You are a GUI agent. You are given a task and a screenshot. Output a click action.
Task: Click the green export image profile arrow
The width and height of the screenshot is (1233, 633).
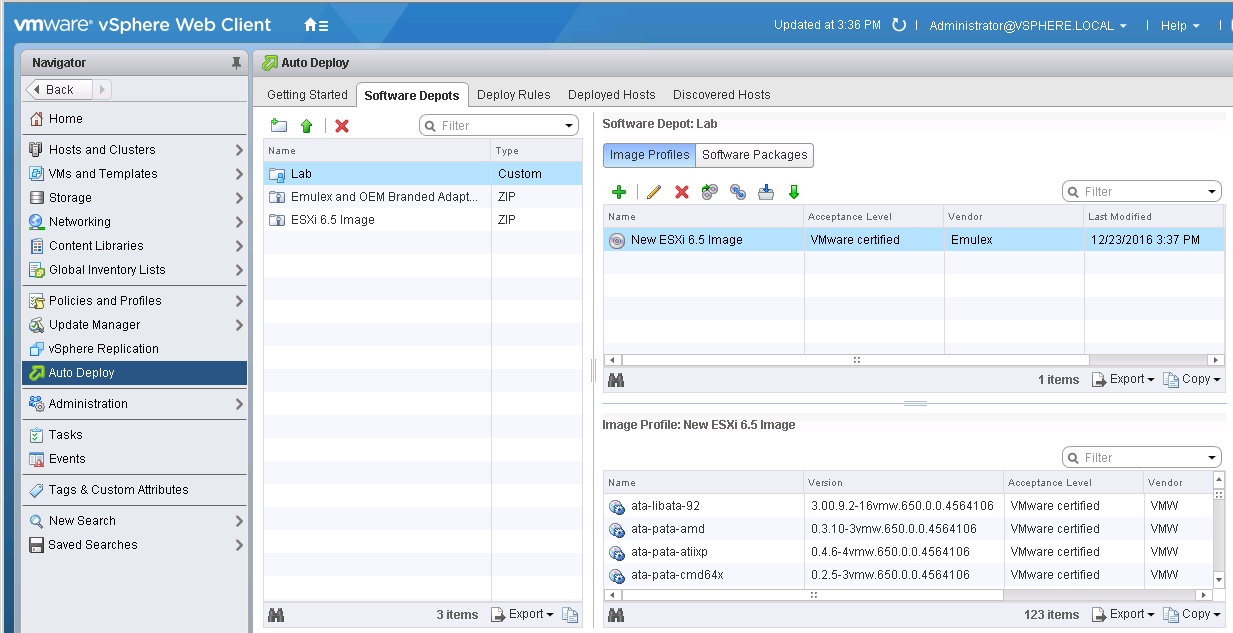pos(794,192)
